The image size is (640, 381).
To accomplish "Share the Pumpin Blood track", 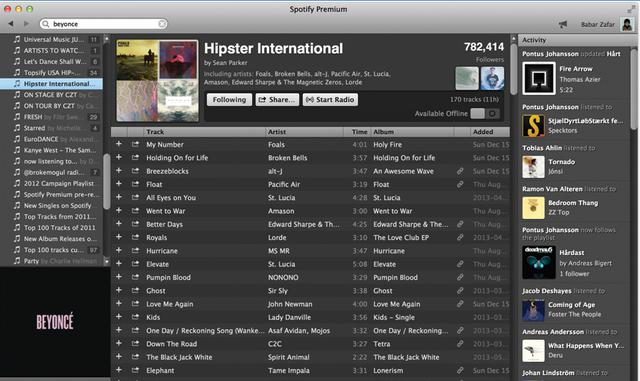I will point(135,277).
